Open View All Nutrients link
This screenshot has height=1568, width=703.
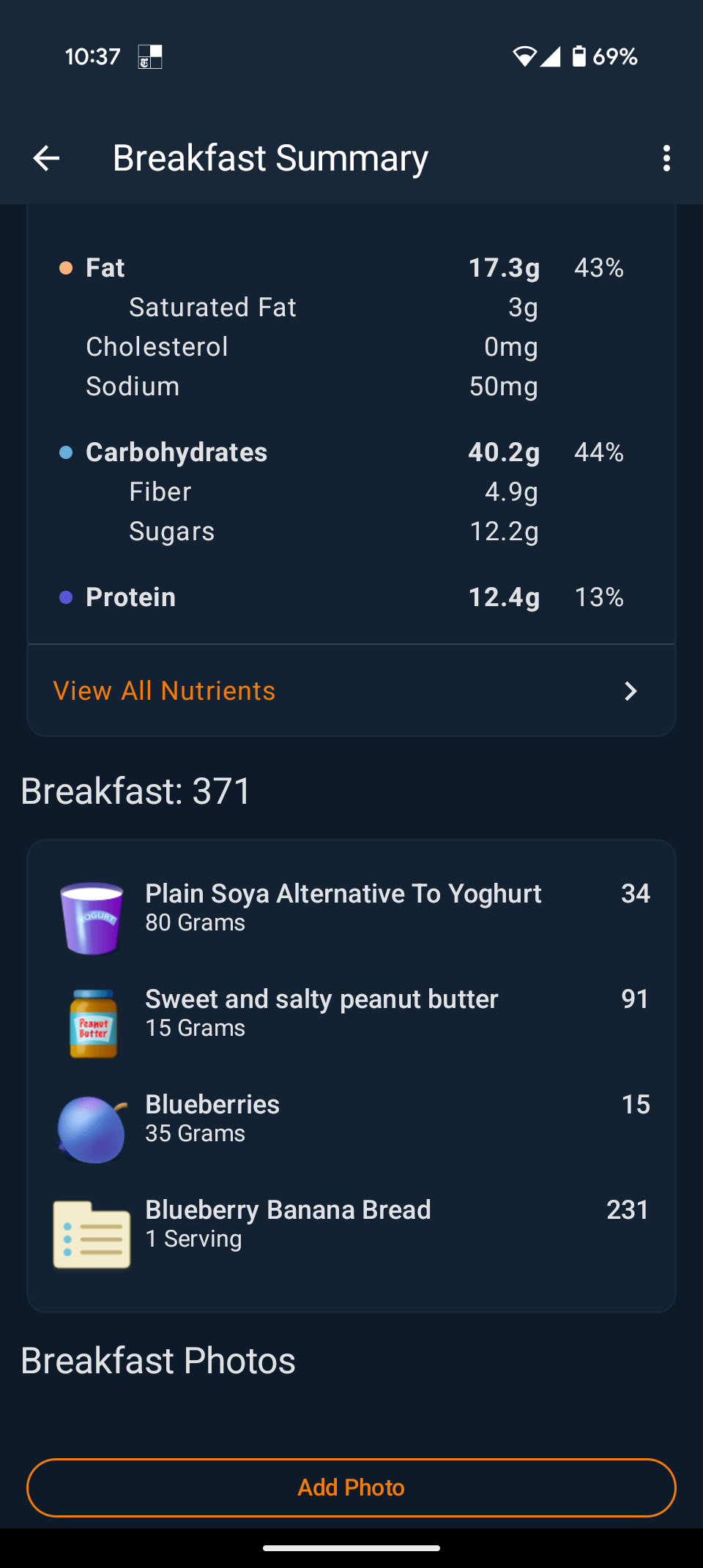tap(164, 691)
